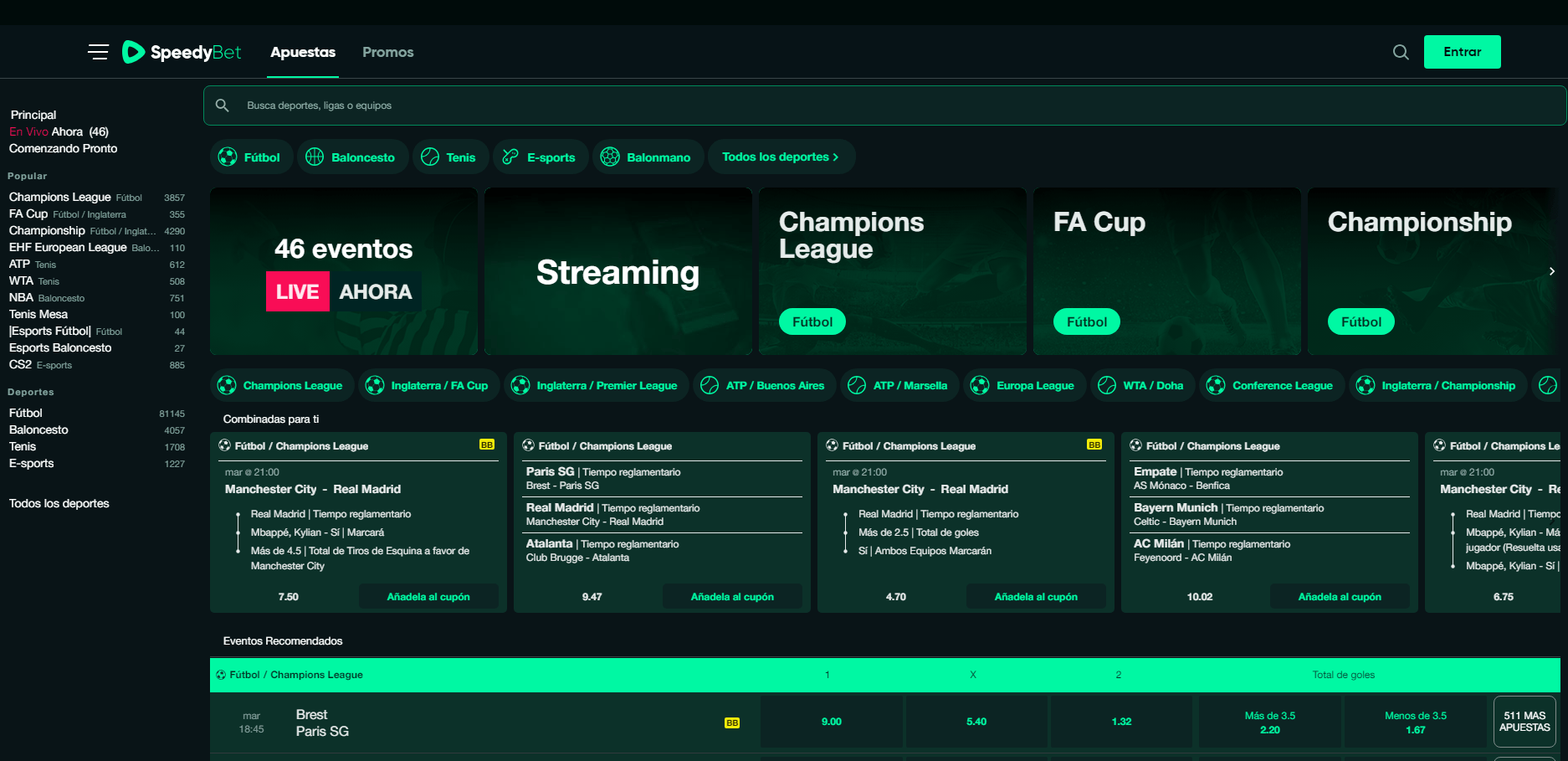
Task: Open Esports Baloncesto in sidebar
Action: coord(97,348)
